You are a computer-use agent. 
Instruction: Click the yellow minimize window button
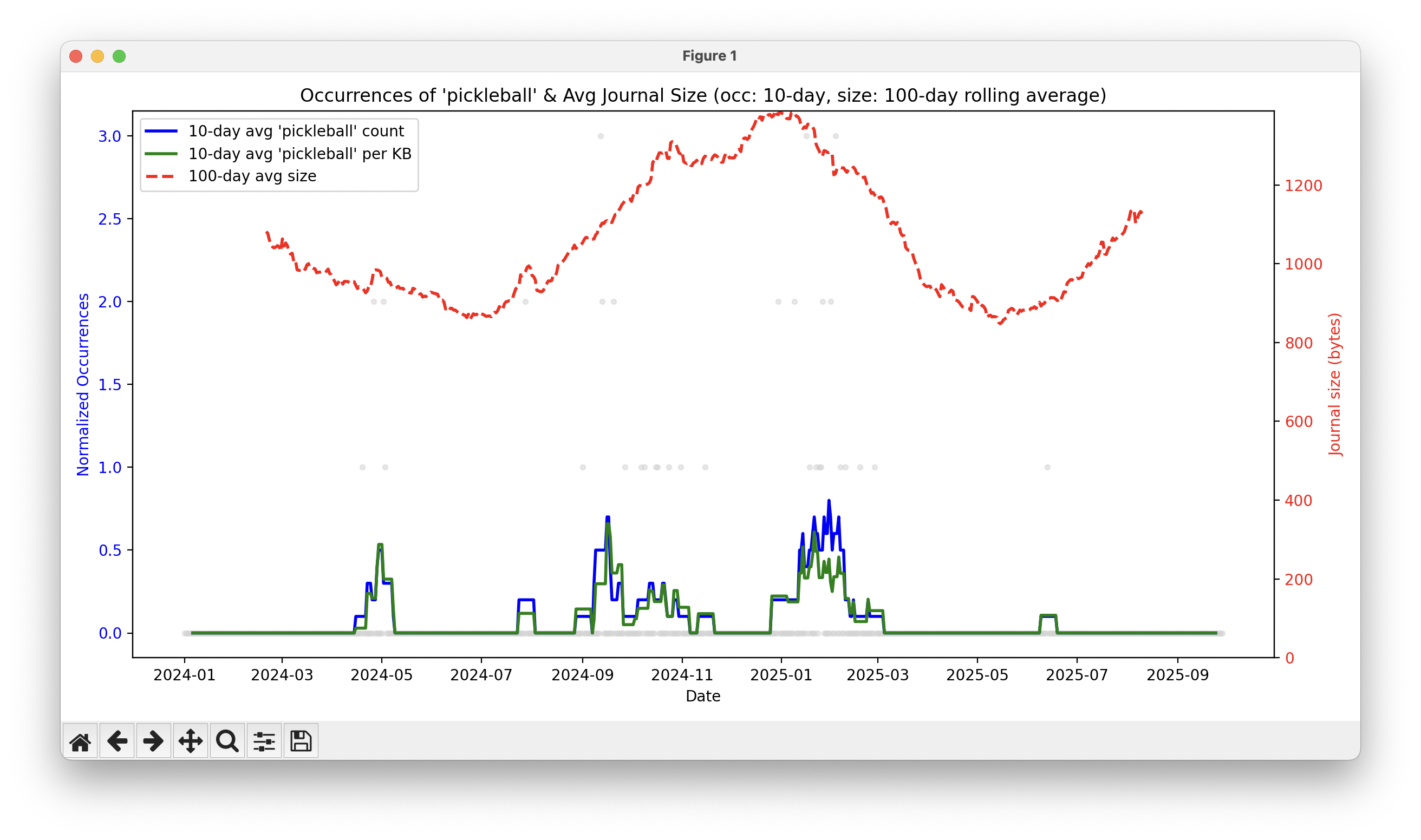[x=97, y=56]
